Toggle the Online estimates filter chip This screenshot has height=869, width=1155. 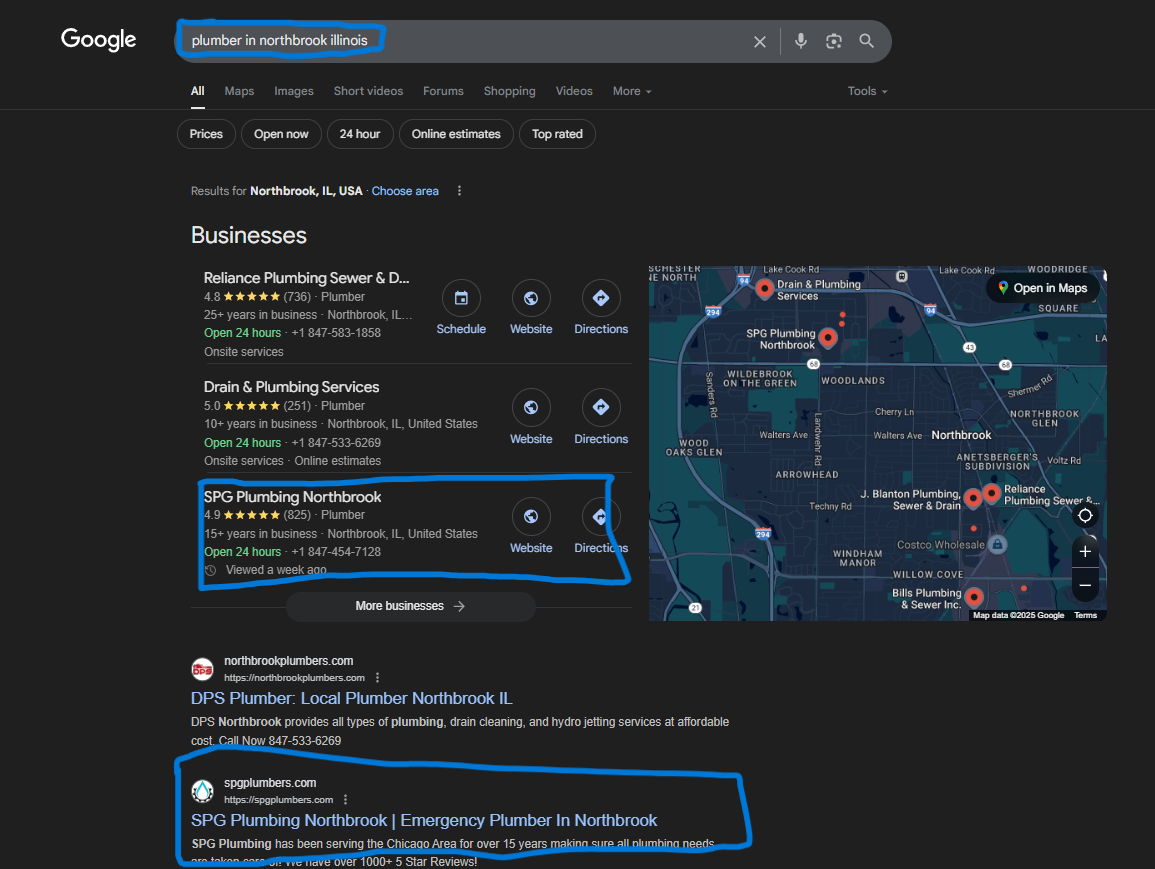456,134
